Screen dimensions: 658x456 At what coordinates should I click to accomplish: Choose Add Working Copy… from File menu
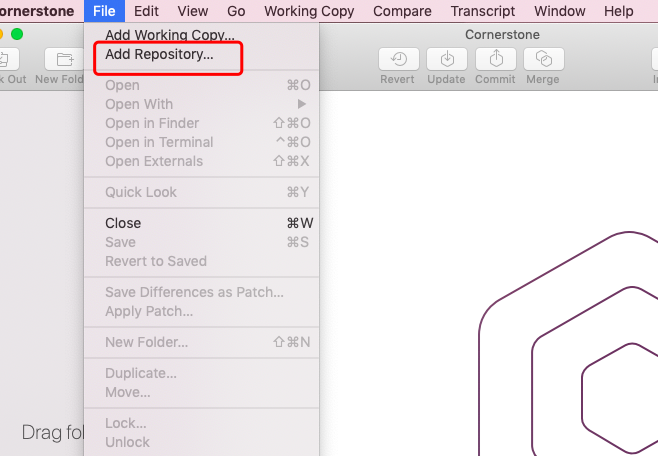tap(201, 34)
